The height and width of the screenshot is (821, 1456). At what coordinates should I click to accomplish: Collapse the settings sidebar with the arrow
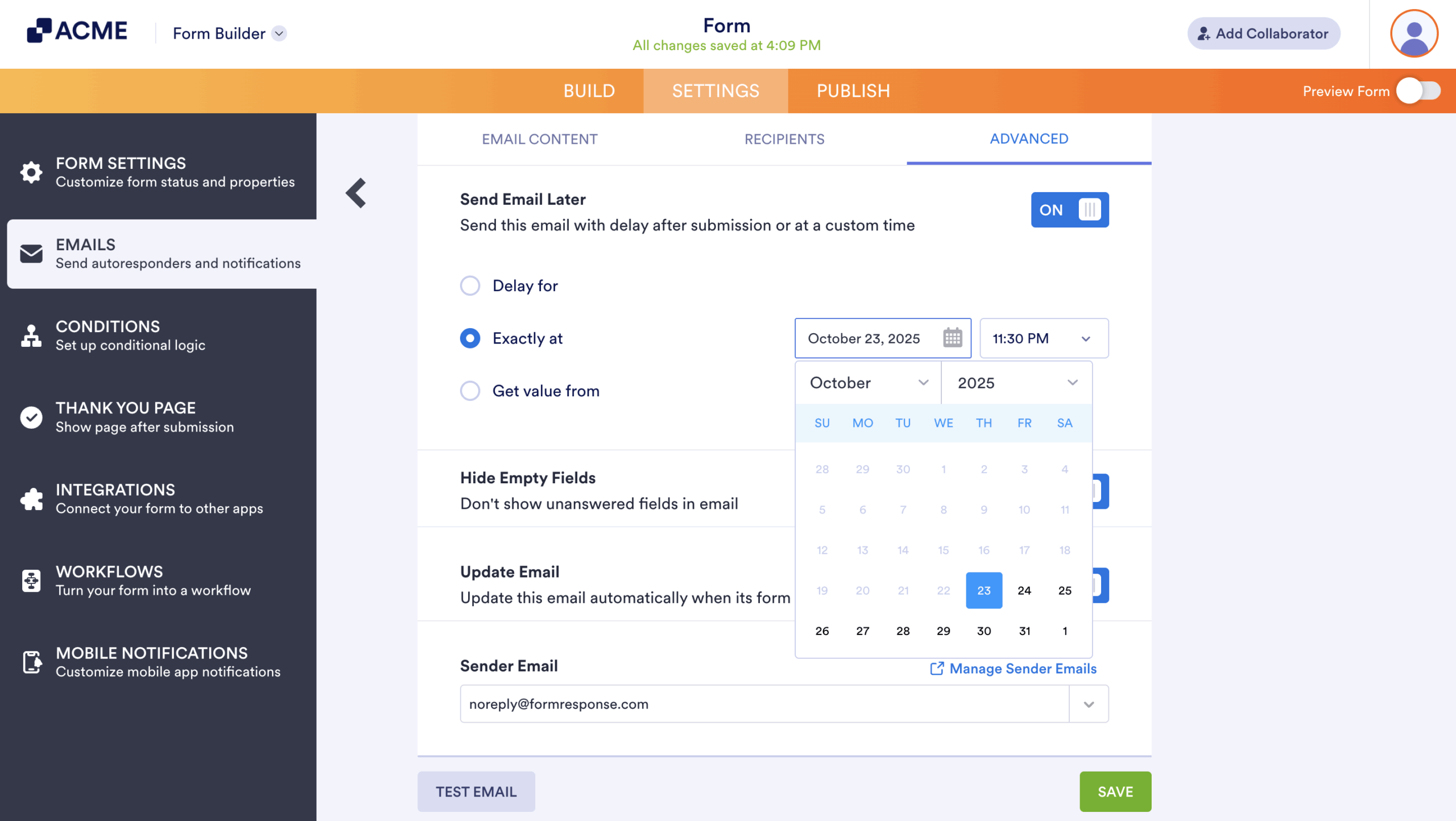coord(356,193)
